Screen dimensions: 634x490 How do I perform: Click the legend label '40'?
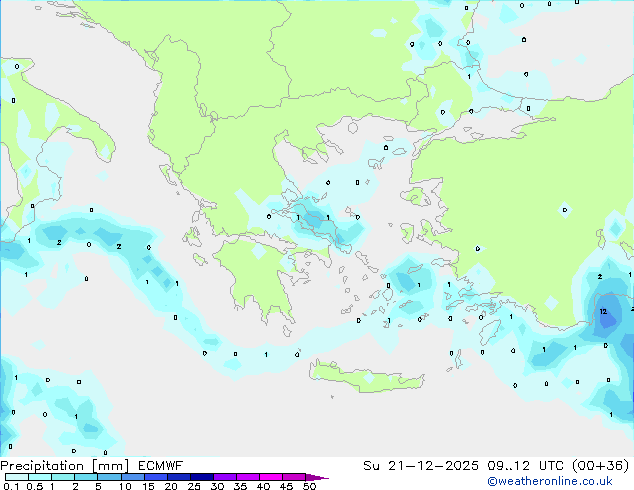point(263,486)
